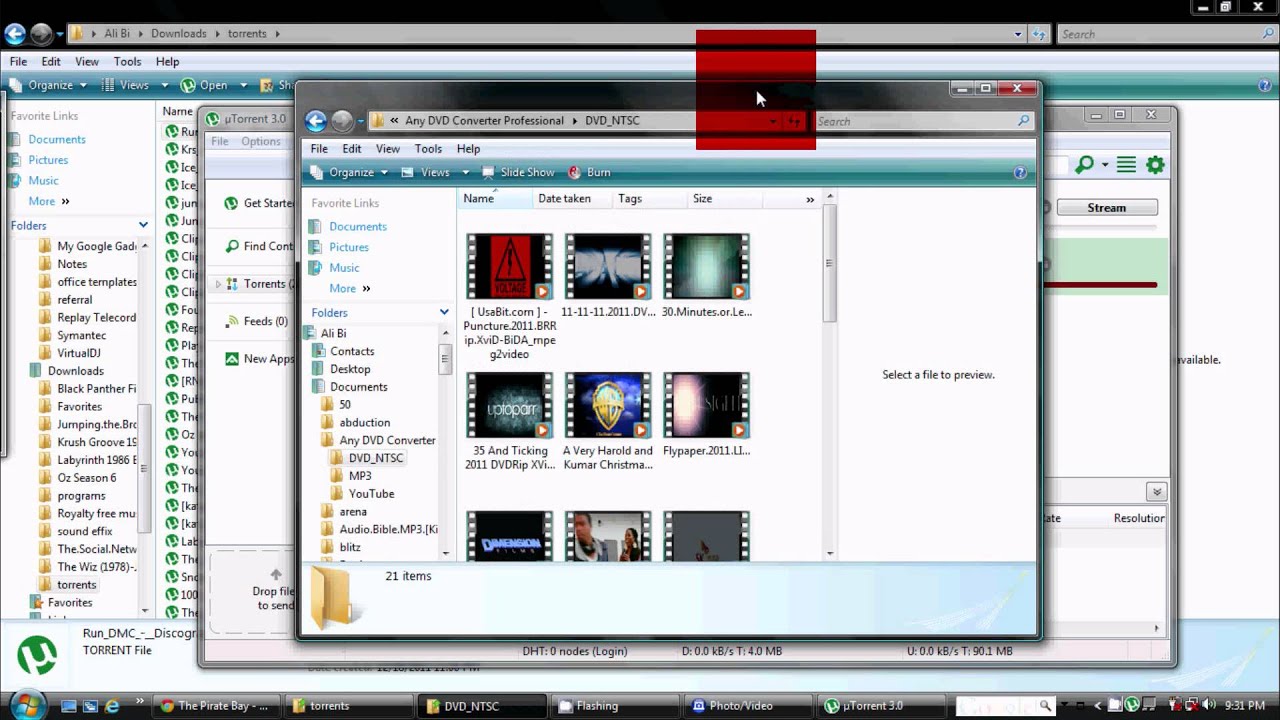
Task: Open Documents favorite link in DVD_NTSC window
Action: [358, 227]
